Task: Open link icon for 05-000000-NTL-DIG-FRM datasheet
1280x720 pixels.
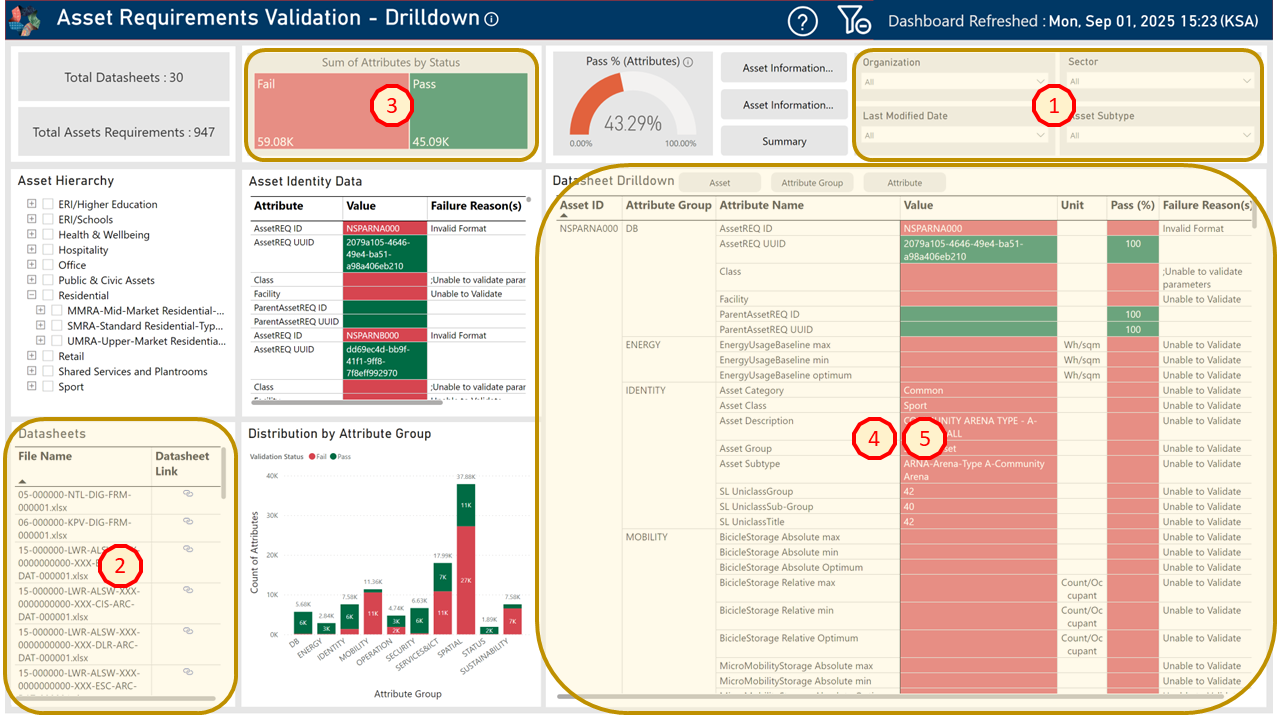Action: (x=187, y=494)
